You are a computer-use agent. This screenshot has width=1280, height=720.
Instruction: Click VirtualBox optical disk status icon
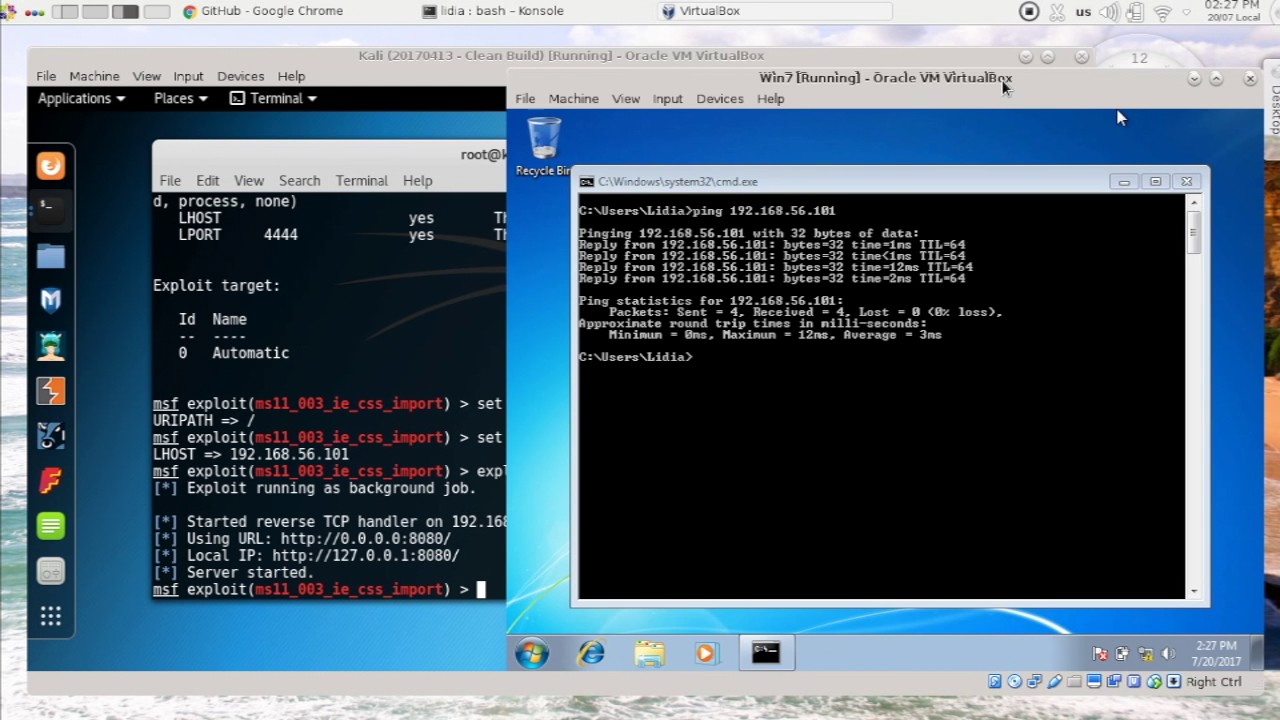point(1015,681)
